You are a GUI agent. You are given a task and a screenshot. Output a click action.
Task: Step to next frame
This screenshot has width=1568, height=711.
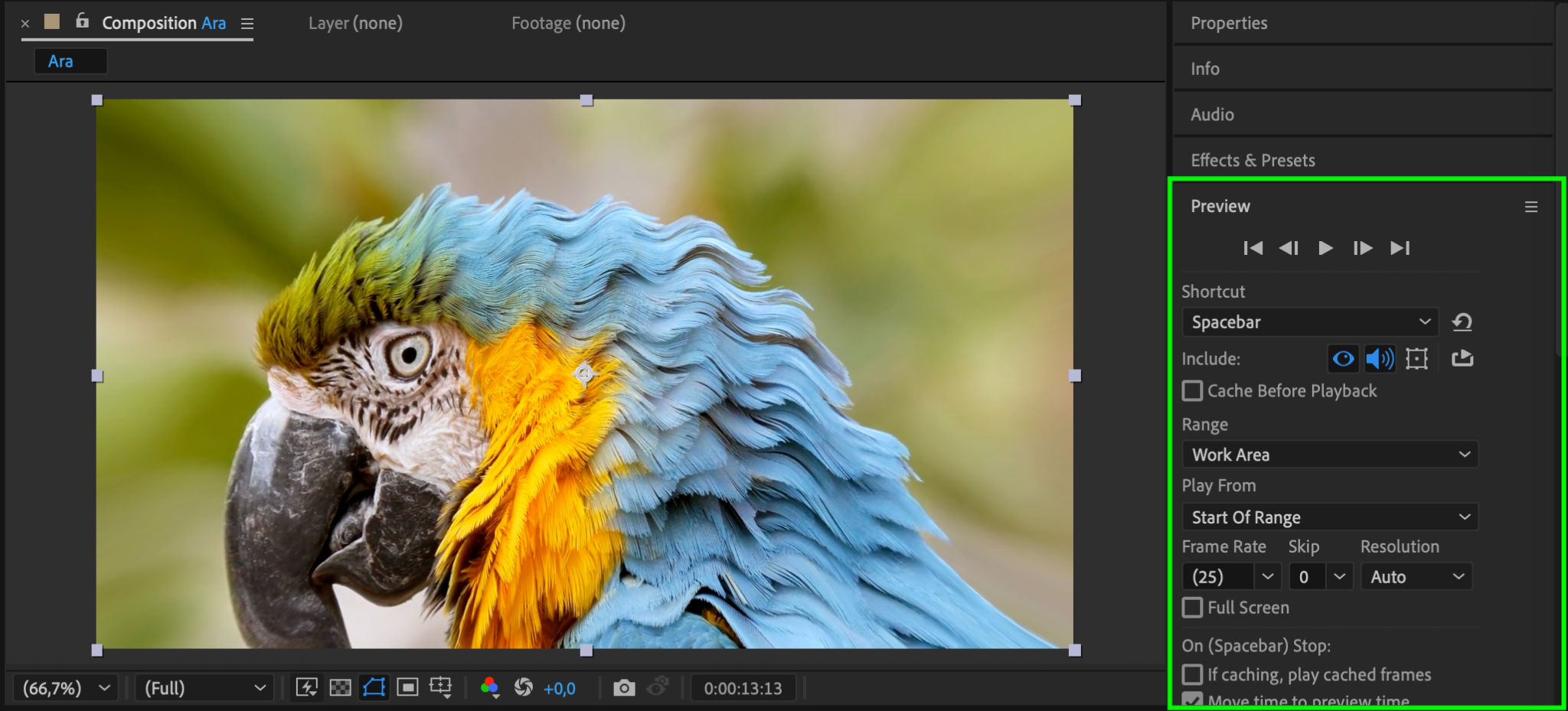(1362, 248)
